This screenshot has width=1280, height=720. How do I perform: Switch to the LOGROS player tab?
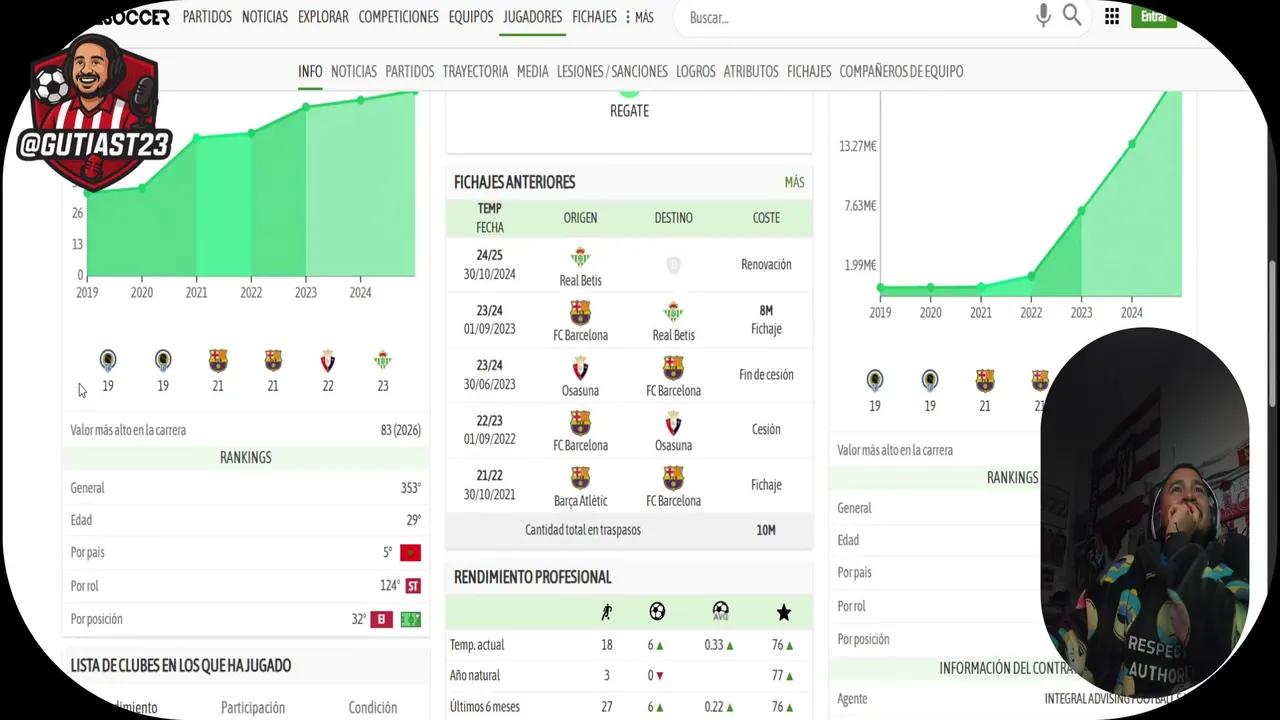click(x=696, y=71)
